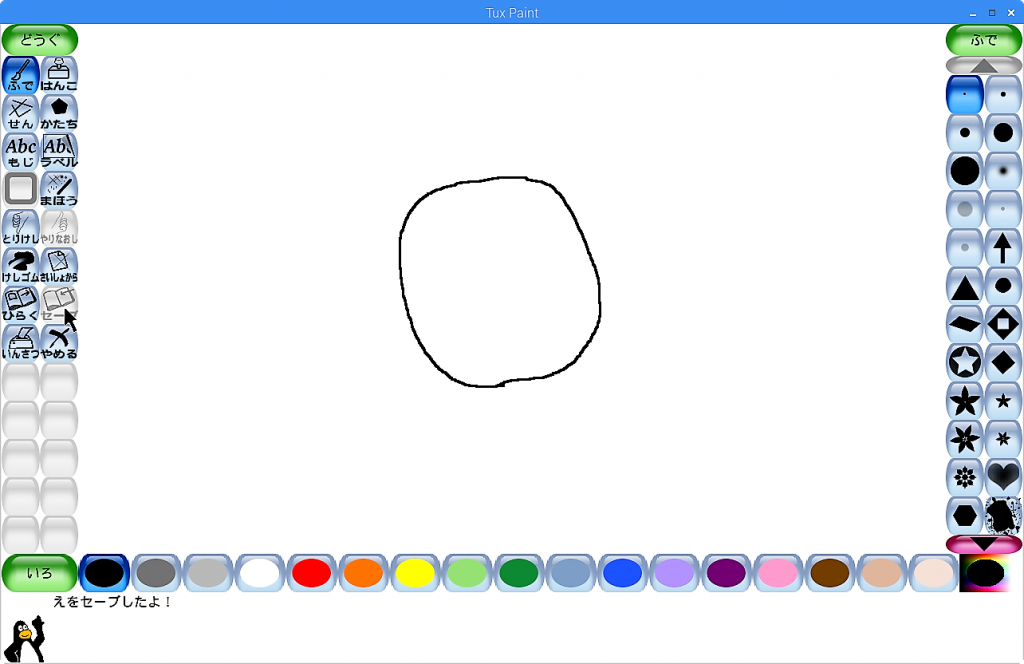Screen dimensions: 1024x664
Task: Select the はんこ stamp tool
Action: coord(59,75)
